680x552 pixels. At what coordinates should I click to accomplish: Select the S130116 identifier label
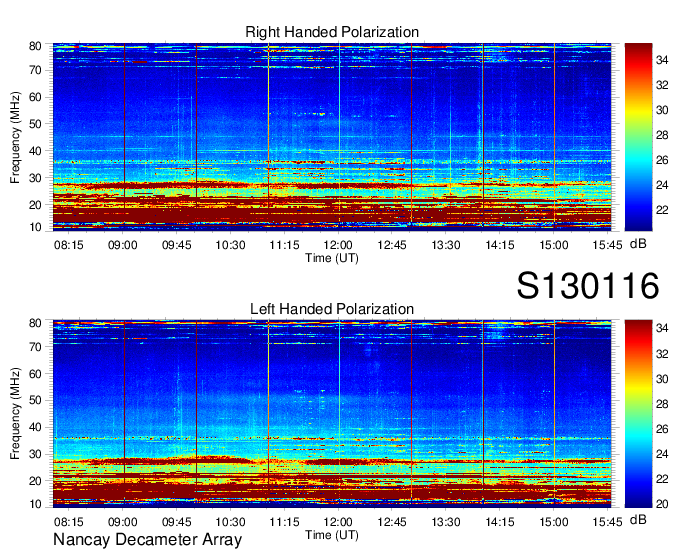[588, 286]
